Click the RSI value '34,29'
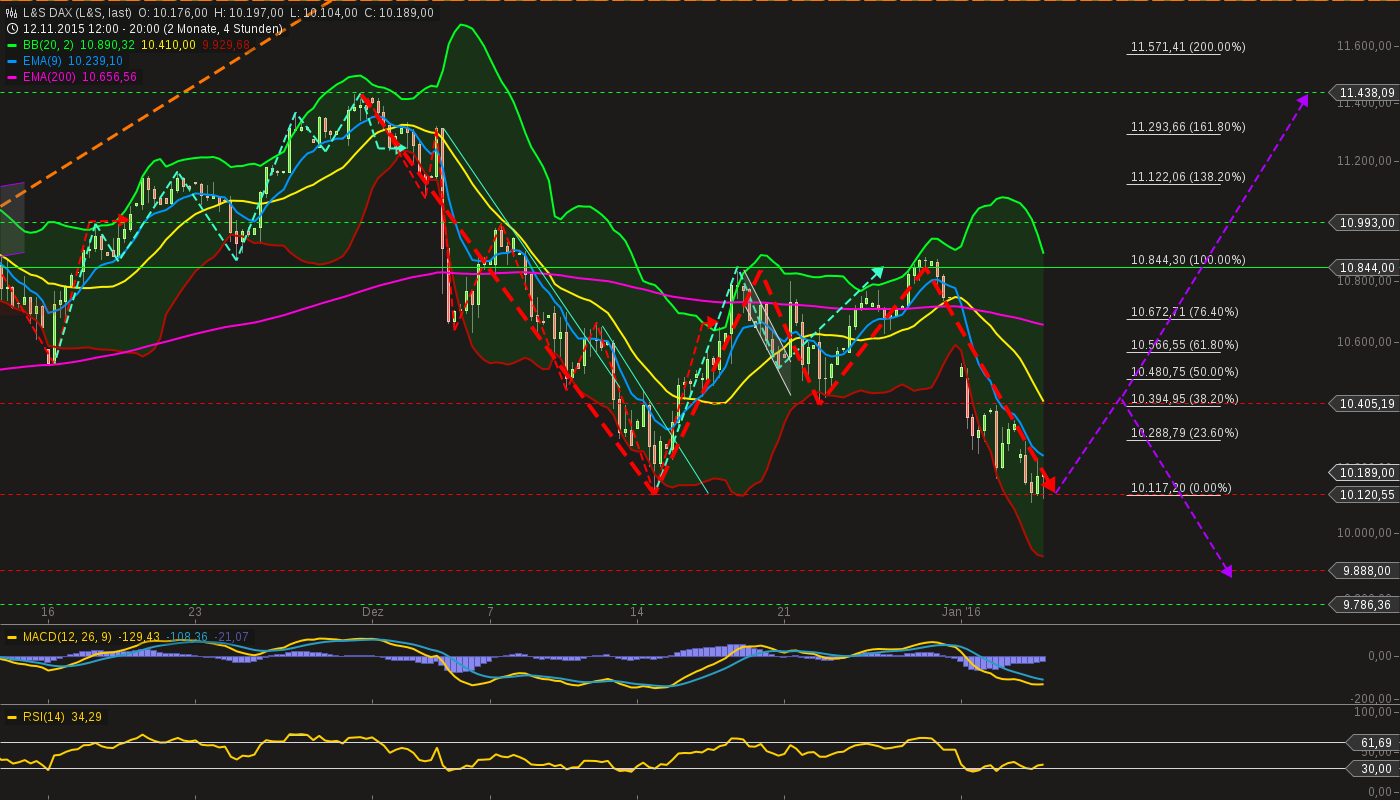 87,717
